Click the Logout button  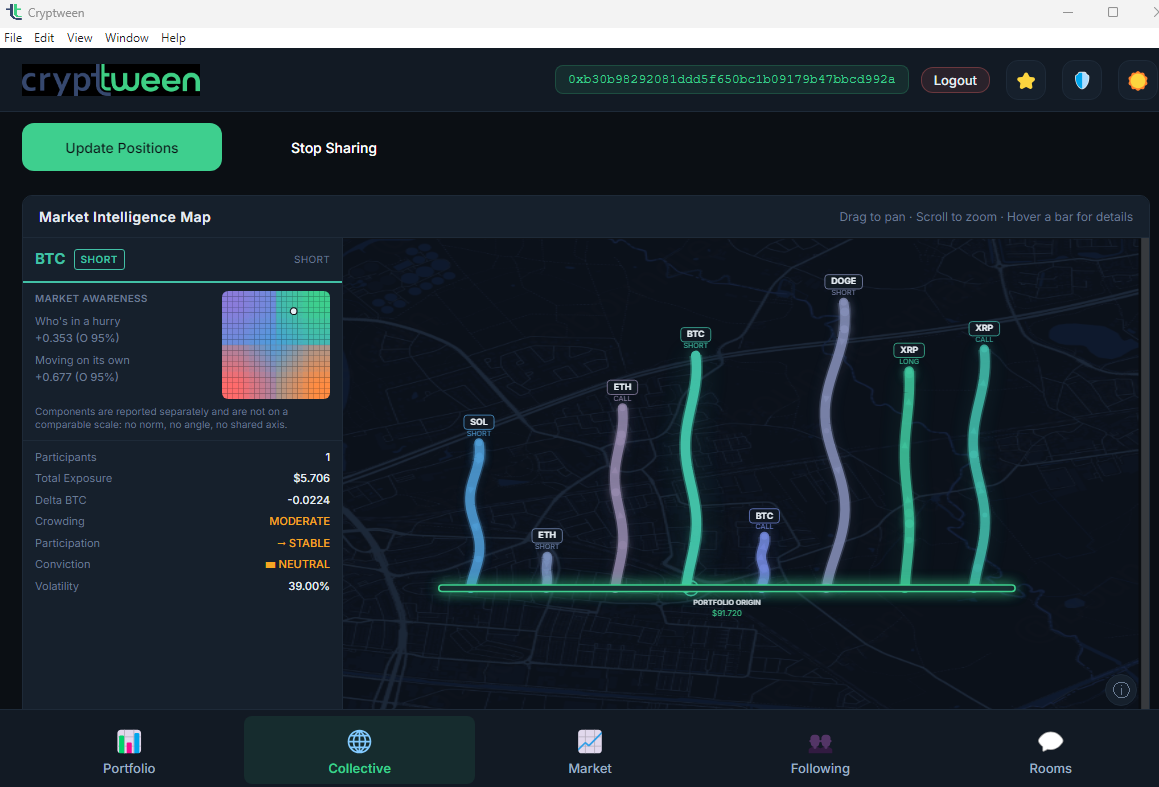tap(955, 81)
